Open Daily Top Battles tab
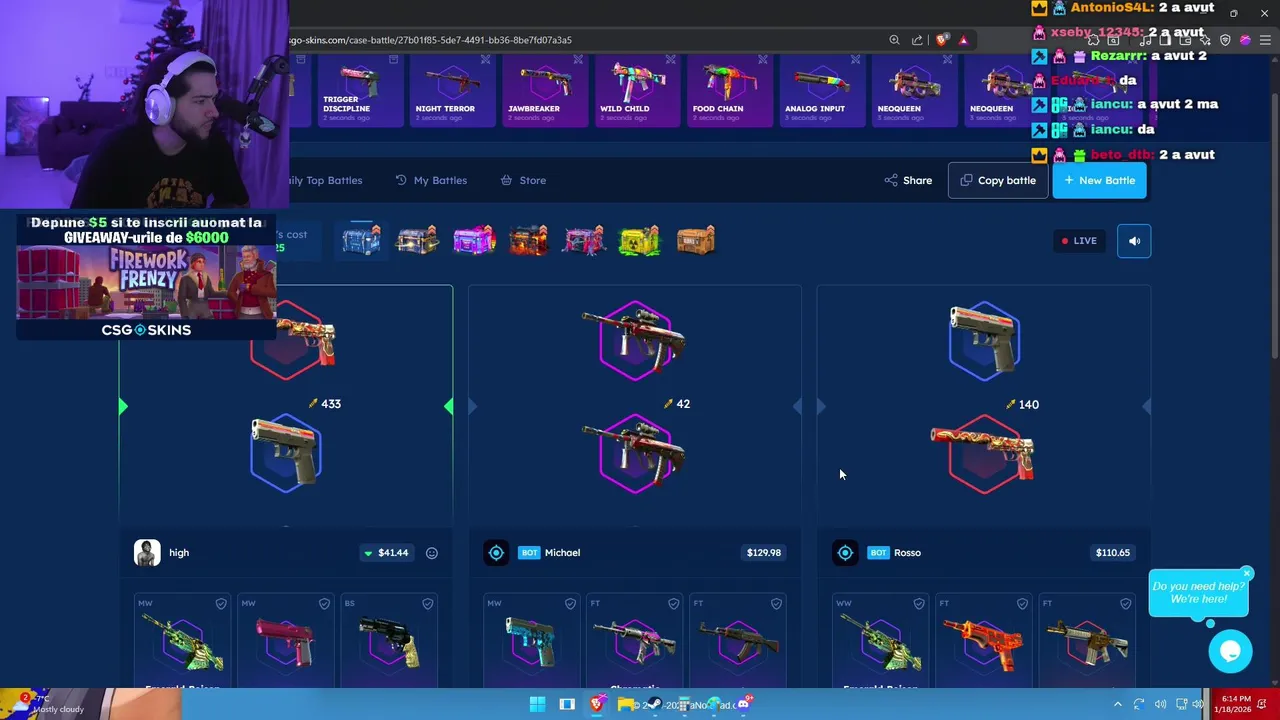 pos(324,180)
